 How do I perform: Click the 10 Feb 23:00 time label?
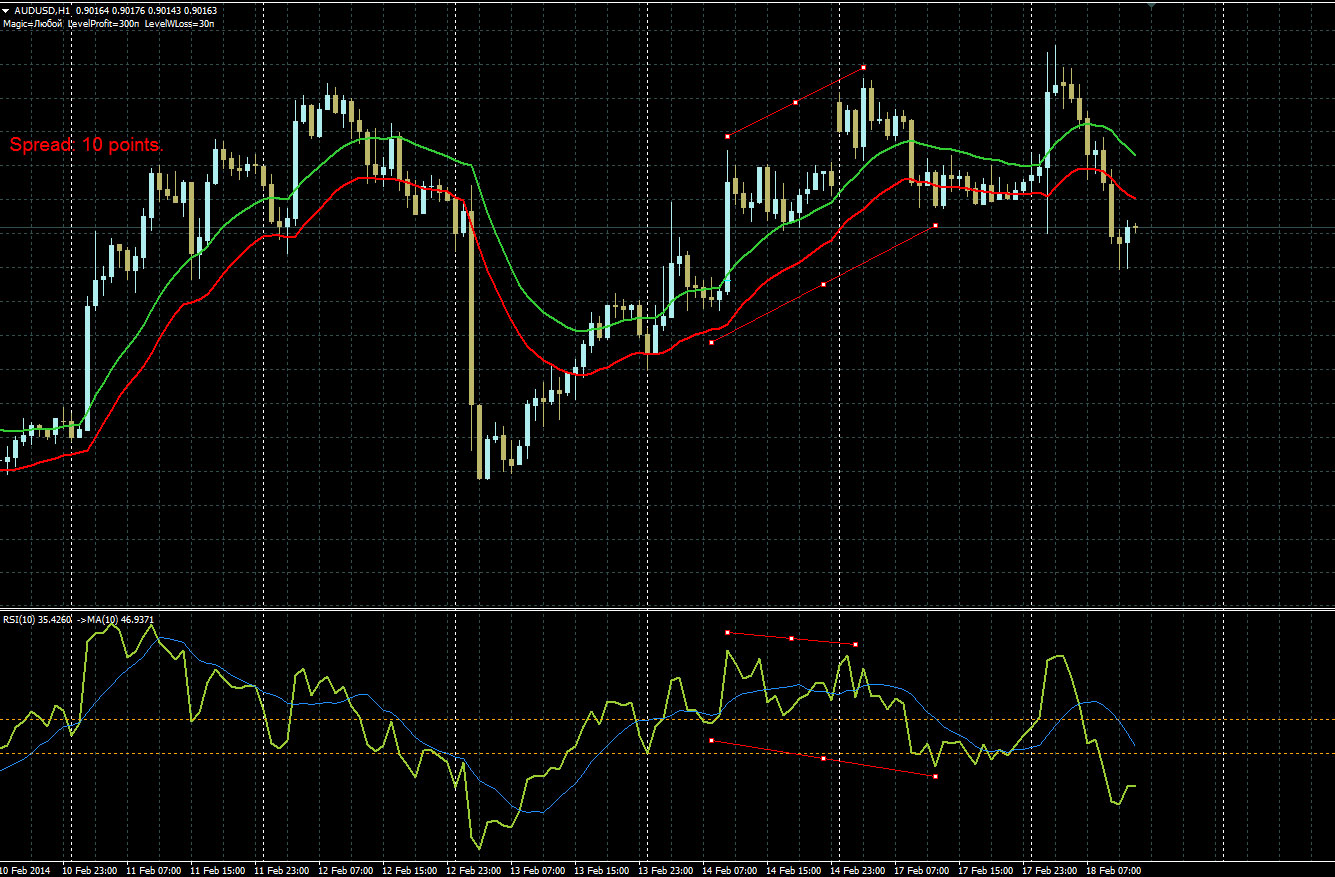coord(88,870)
